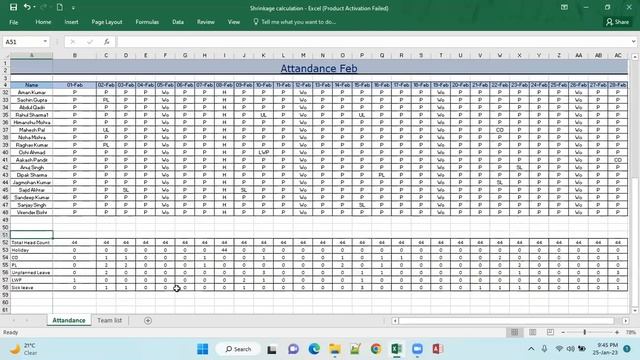Open Google Chrome from taskbar
Image resolution: width=640 pixels, height=360 pixels.
(376, 349)
